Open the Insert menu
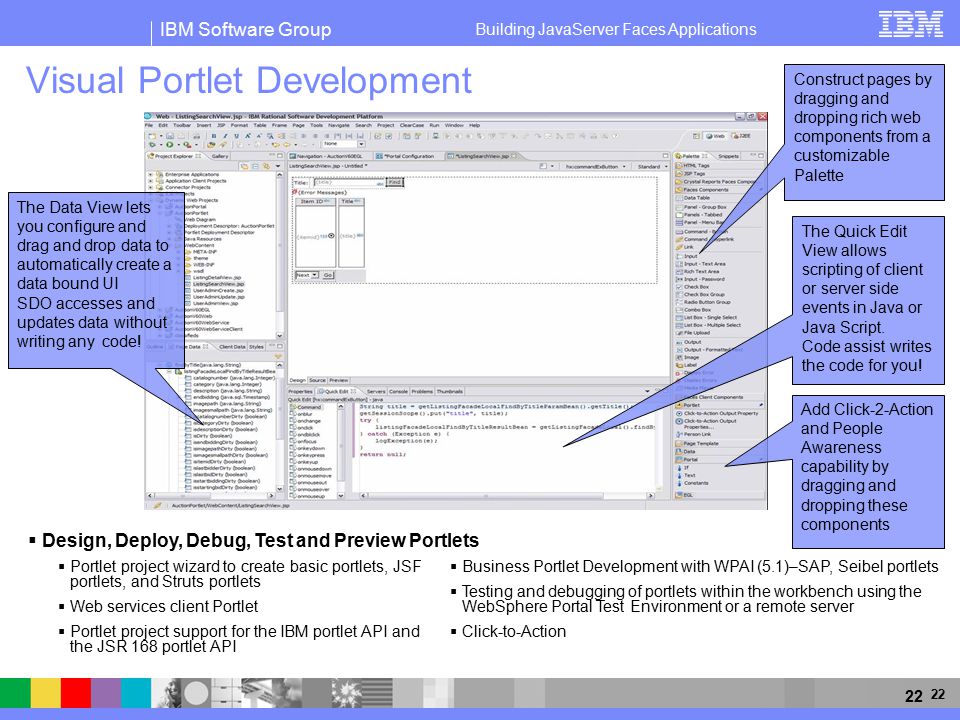The width and height of the screenshot is (960, 720). 204,125
